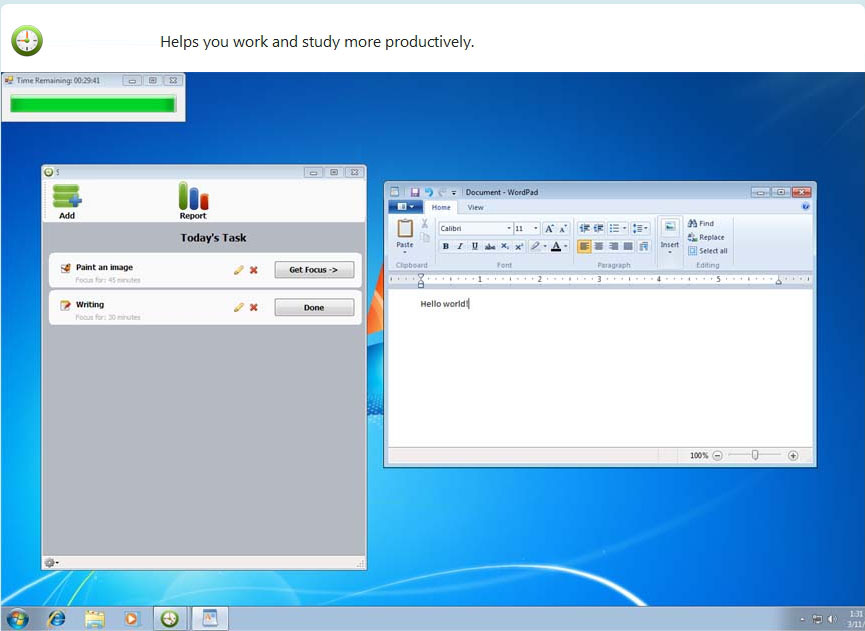Open Windows Explorer folder on taskbar
The width and height of the screenshot is (865, 631).
coord(94,619)
